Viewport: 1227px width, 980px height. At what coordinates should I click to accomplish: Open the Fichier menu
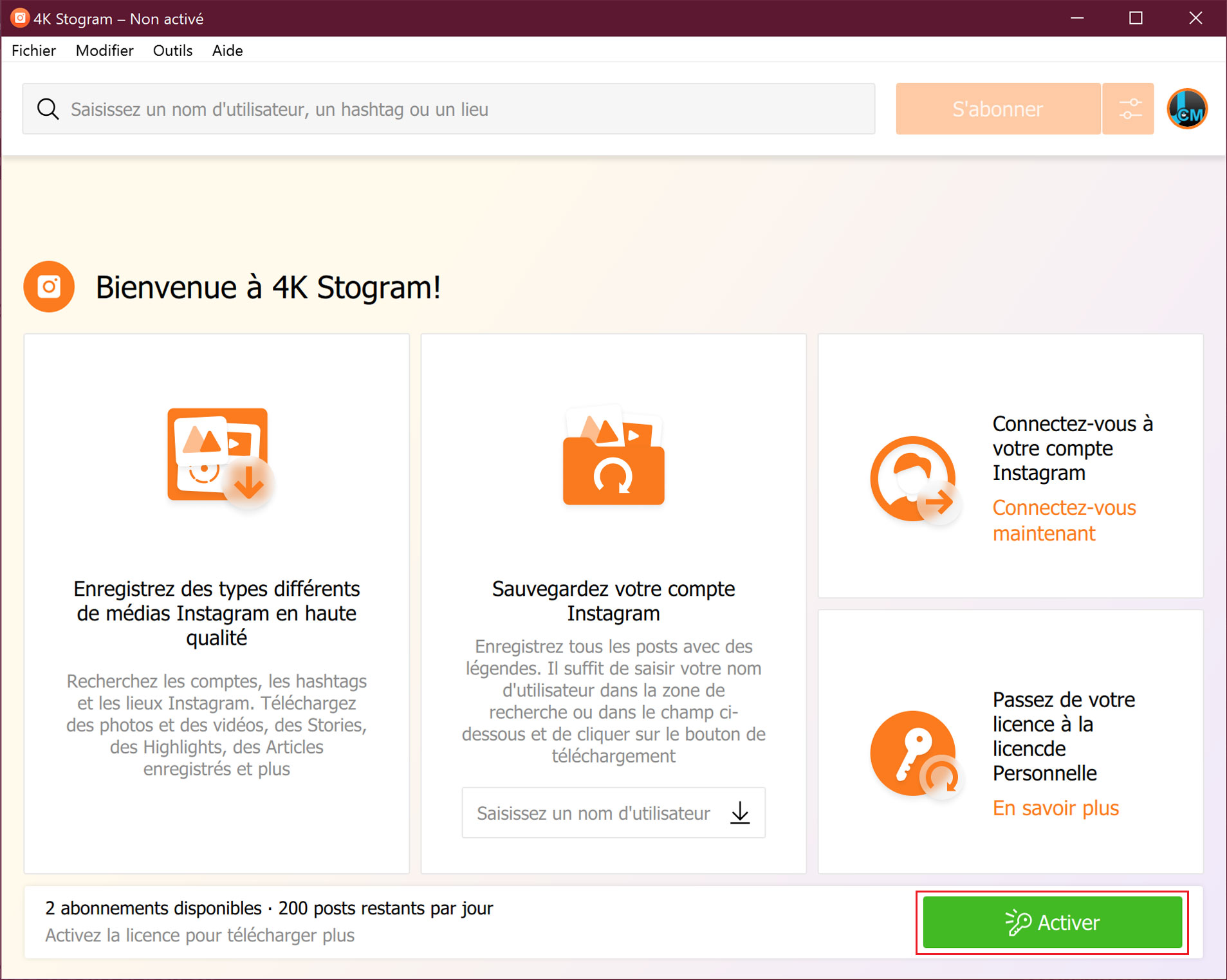point(33,50)
